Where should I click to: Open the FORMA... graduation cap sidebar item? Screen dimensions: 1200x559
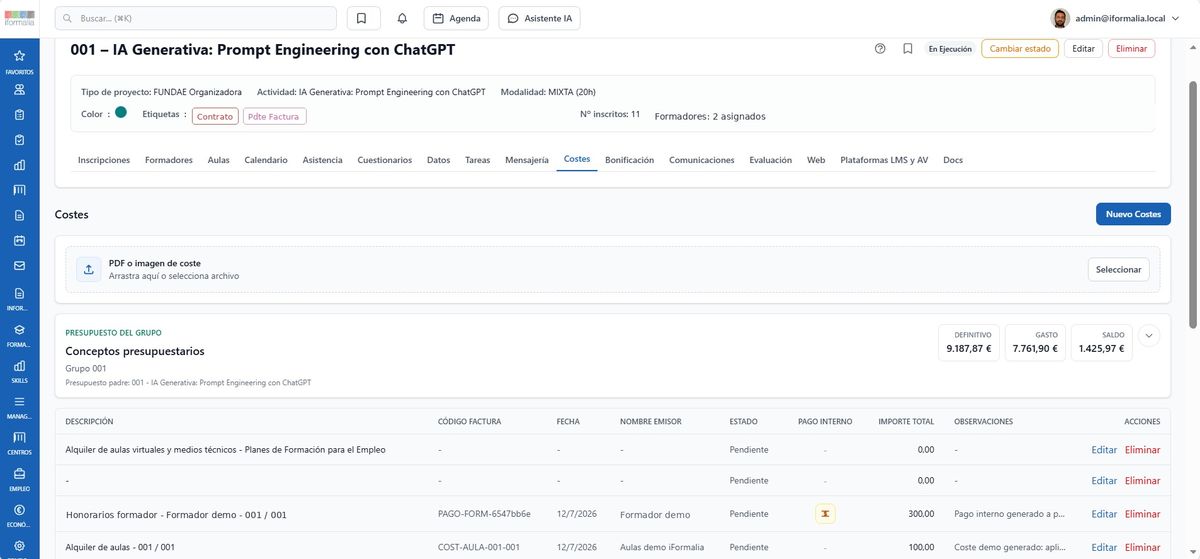(x=19, y=335)
